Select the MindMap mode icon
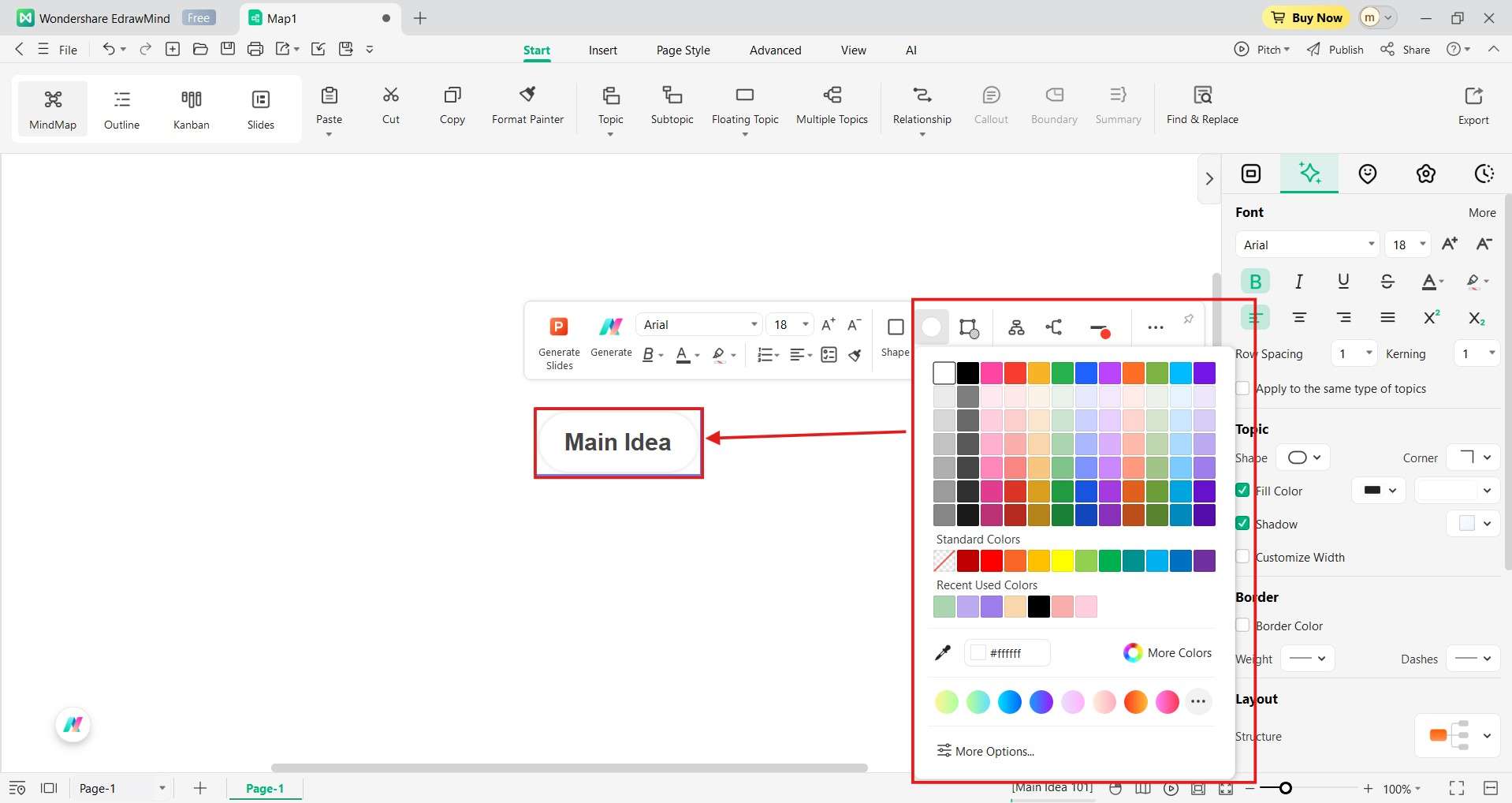The image size is (1512, 803). [51, 108]
